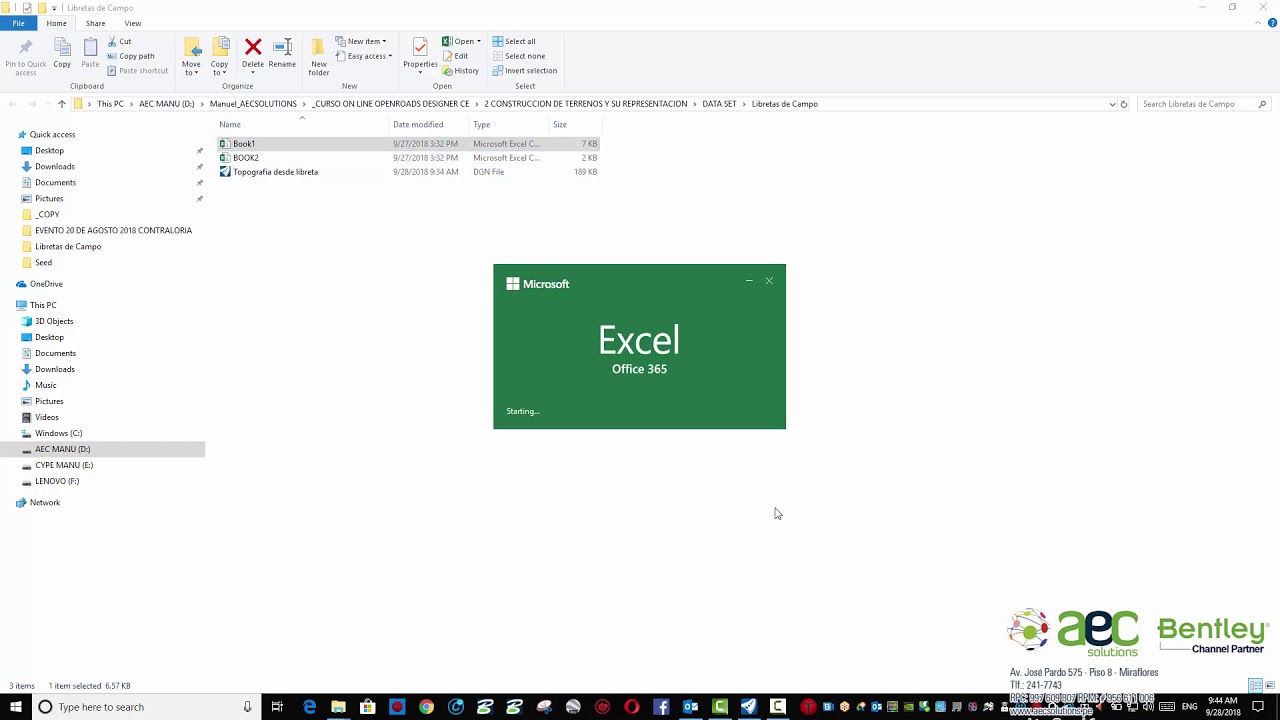Open OneDrive in navigation pane
This screenshot has width=1280, height=720.
(x=46, y=284)
